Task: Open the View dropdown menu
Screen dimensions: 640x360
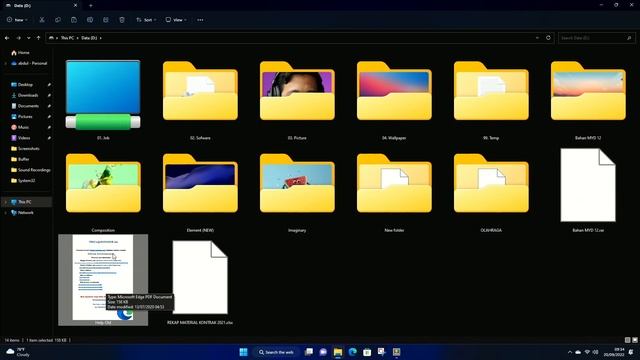Action: [x=176, y=20]
